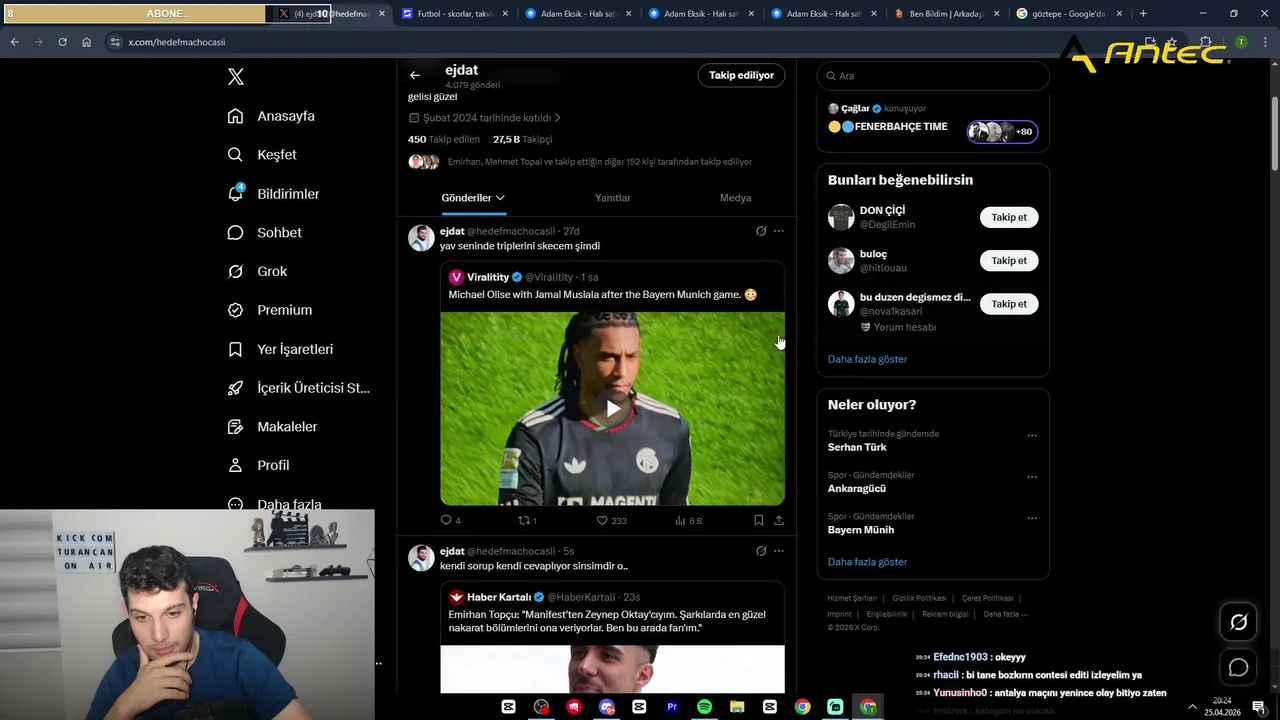The height and width of the screenshot is (720, 1280).
Task: Open floating messages button
Action: (x=1238, y=667)
